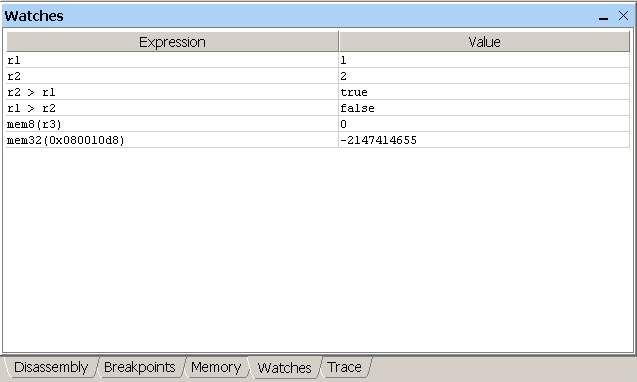Switch to the Memory tab
The width and height of the screenshot is (637, 382).
[x=216, y=367]
